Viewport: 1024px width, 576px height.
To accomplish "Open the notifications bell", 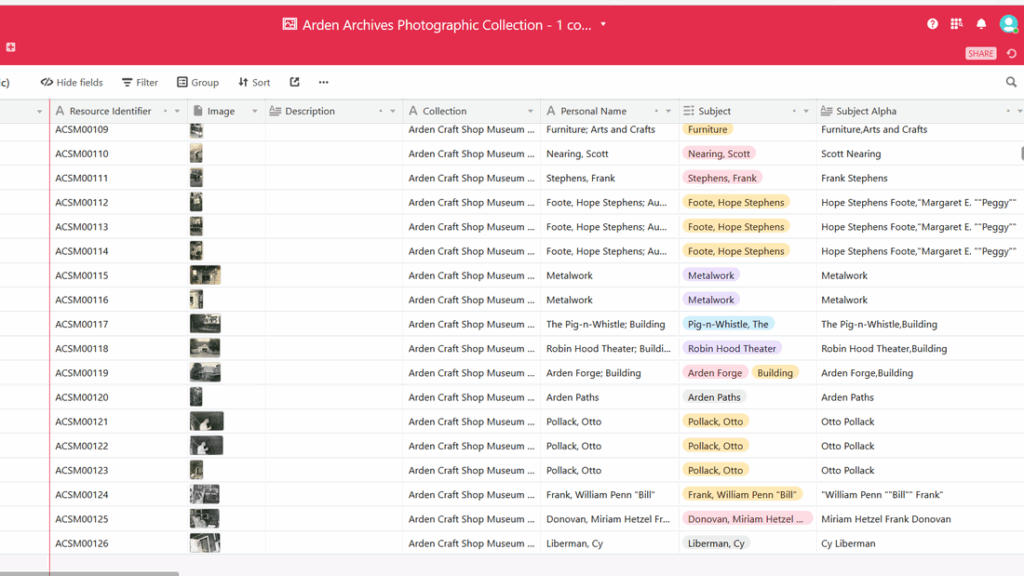I will coord(981,24).
